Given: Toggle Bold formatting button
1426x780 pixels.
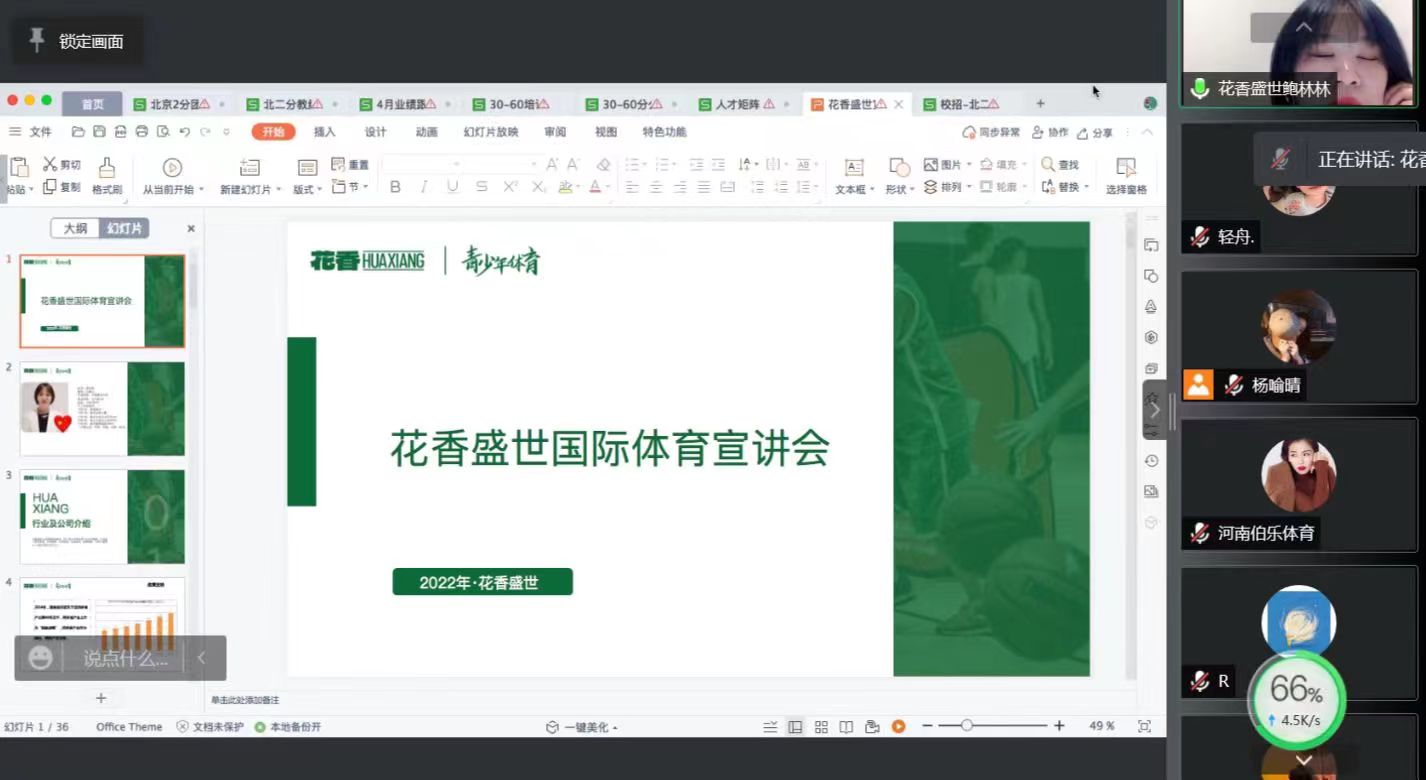Looking at the screenshot, I should 395,187.
